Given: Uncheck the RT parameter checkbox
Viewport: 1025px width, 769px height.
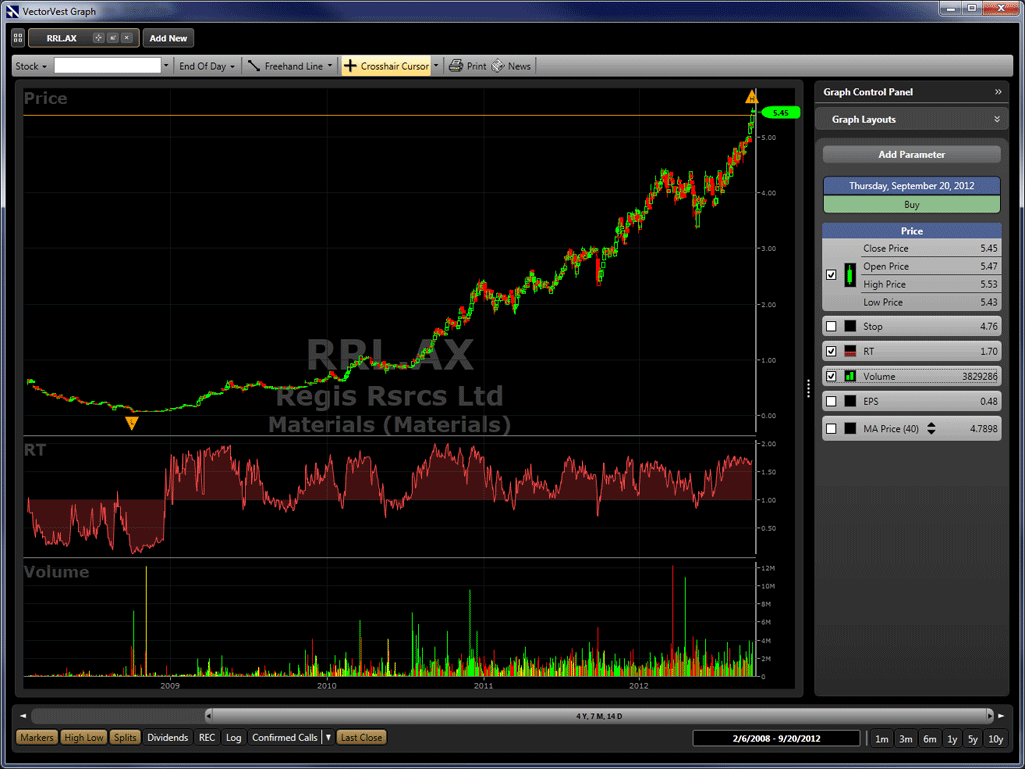Looking at the screenshot, I should pos(831,352).
